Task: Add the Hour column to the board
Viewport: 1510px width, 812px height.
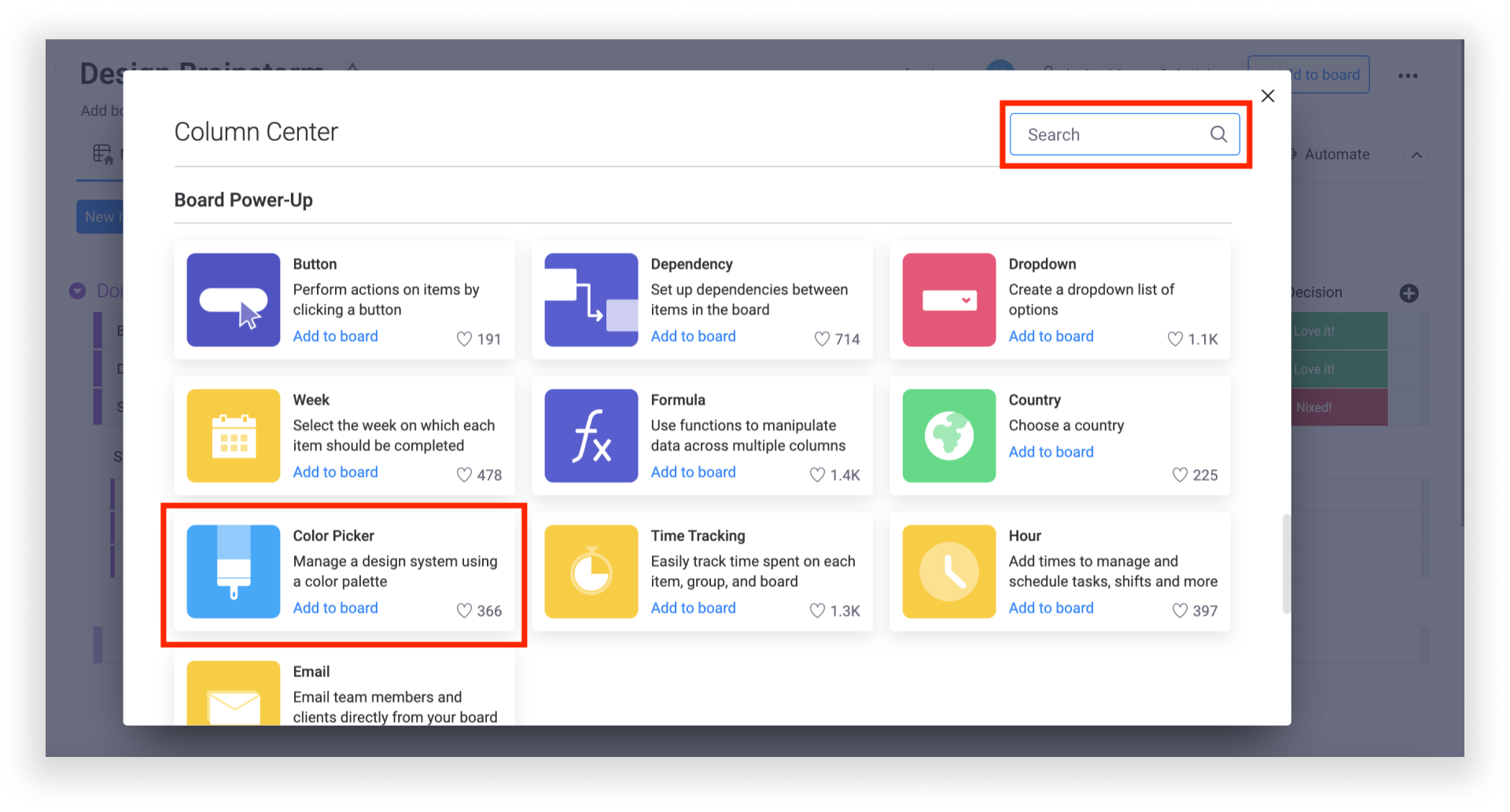Action: point(1051,608)
